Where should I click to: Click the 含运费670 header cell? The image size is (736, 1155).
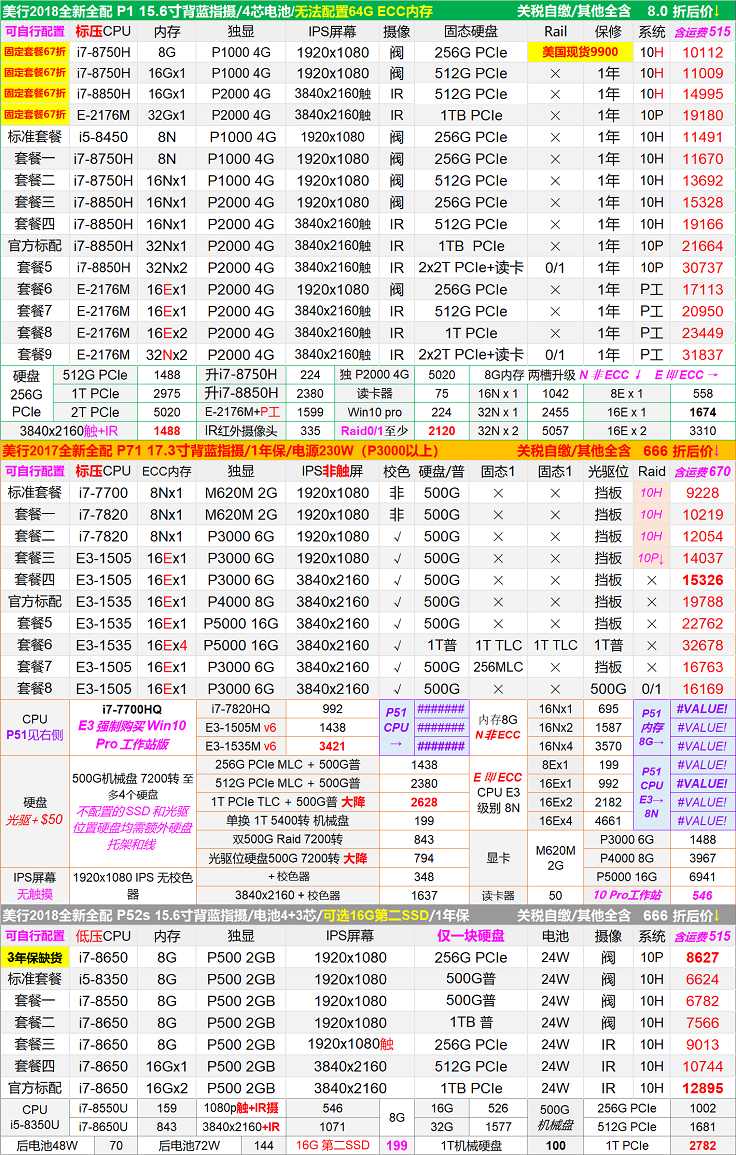click(x=702, y=471)
